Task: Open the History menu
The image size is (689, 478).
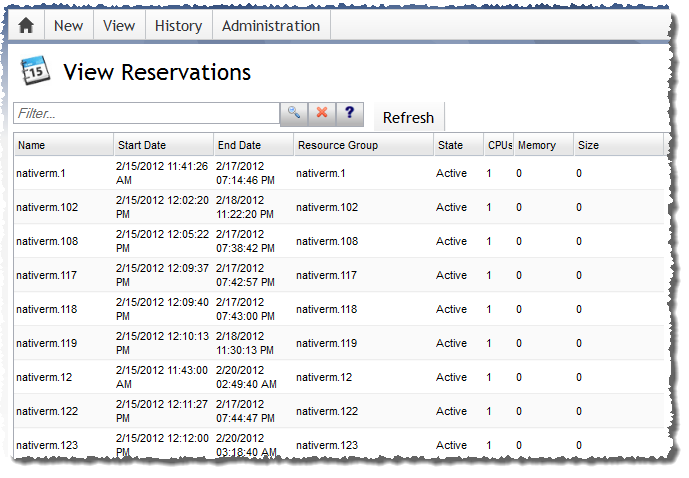Action: coord(178,26)
